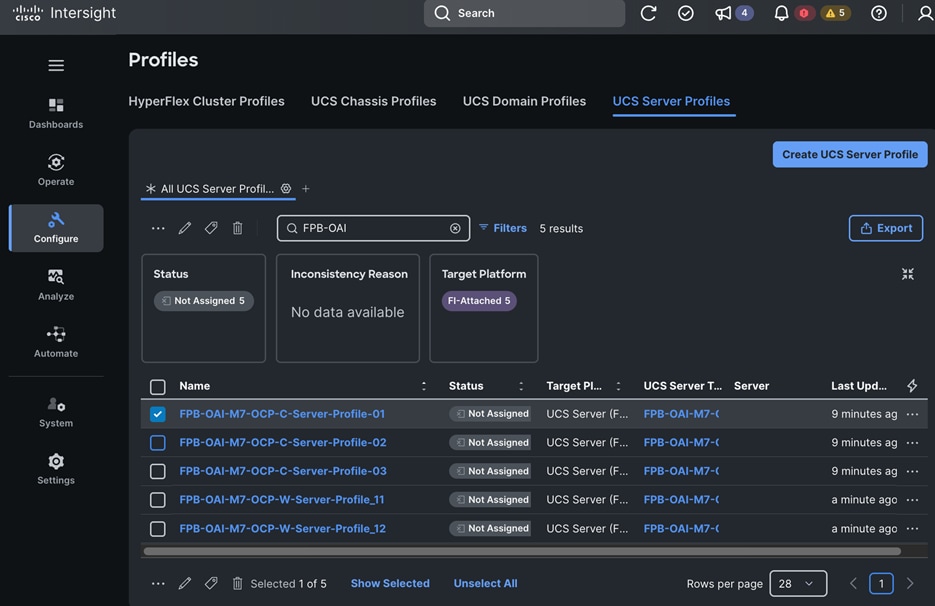This screenshot has width=935, height=606.
Task: Click the Not Assigned 5 status chip
Action: tap(204, 301)
